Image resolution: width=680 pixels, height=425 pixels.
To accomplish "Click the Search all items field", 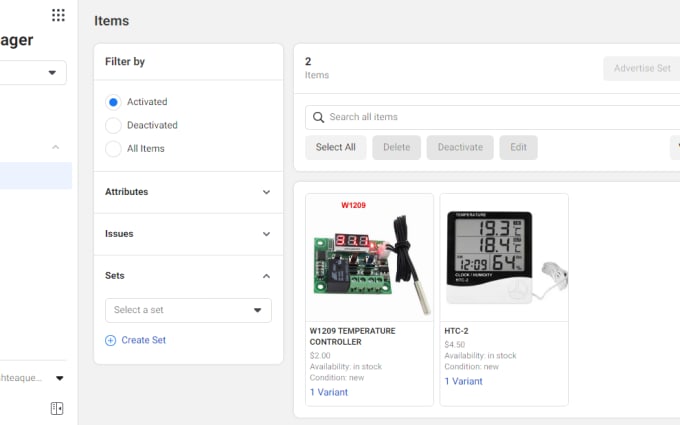I will pos(492,117).
